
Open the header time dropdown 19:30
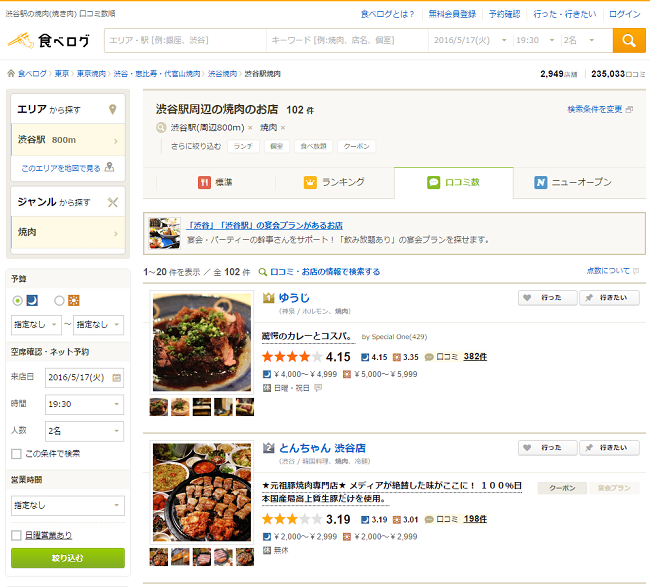click(x=535, y=40)
